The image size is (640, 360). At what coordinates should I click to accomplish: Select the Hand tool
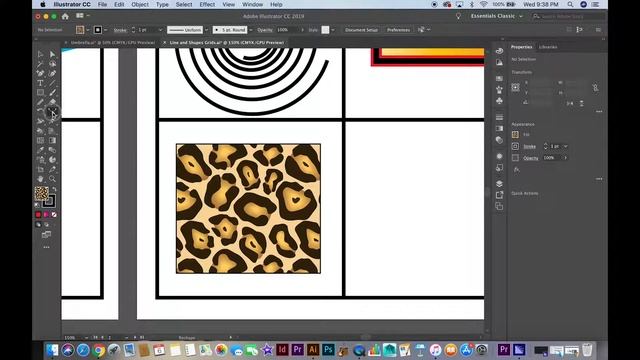point(40,179)
